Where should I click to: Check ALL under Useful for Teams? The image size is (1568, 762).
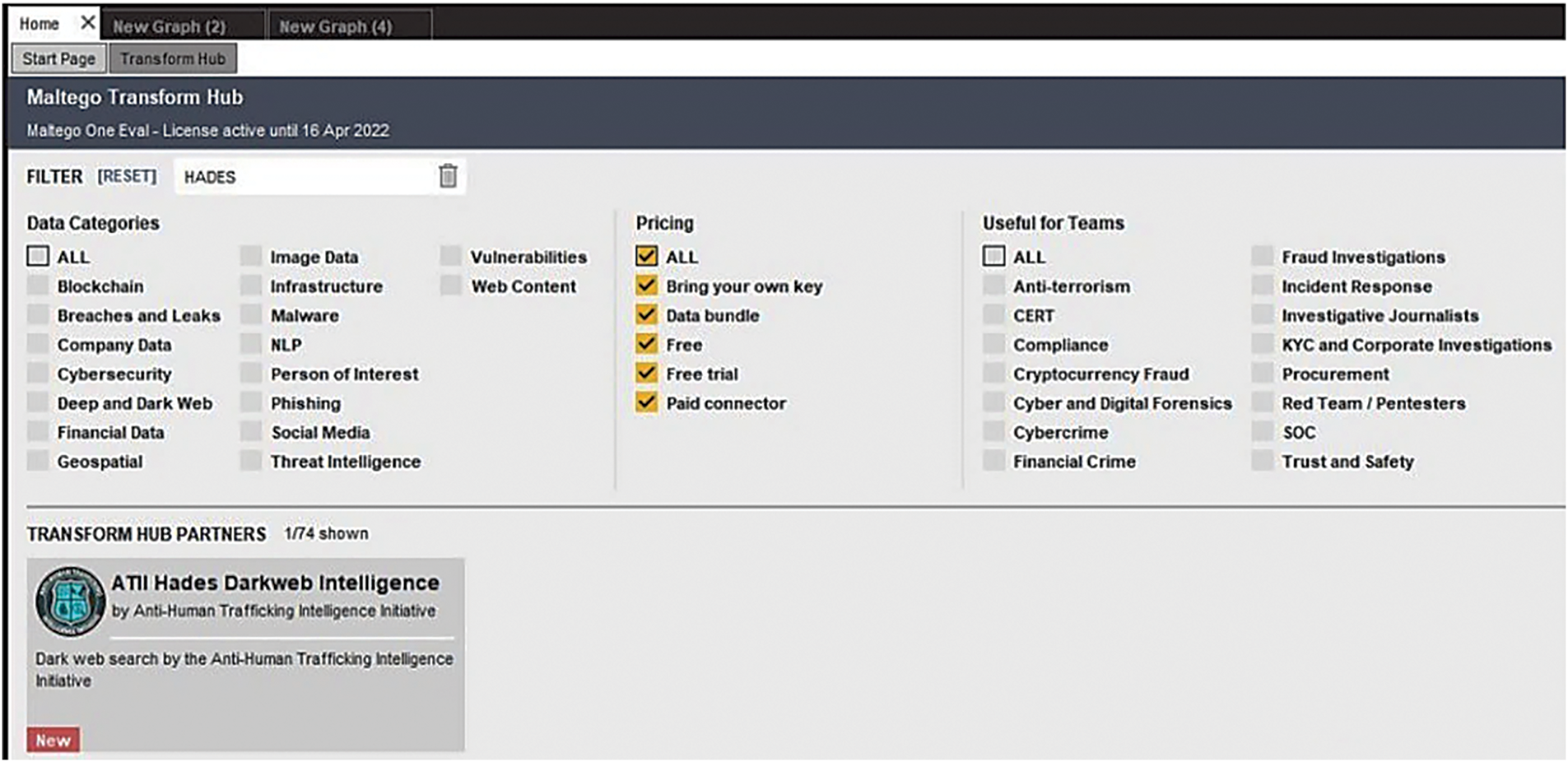[x=994, y=257]
